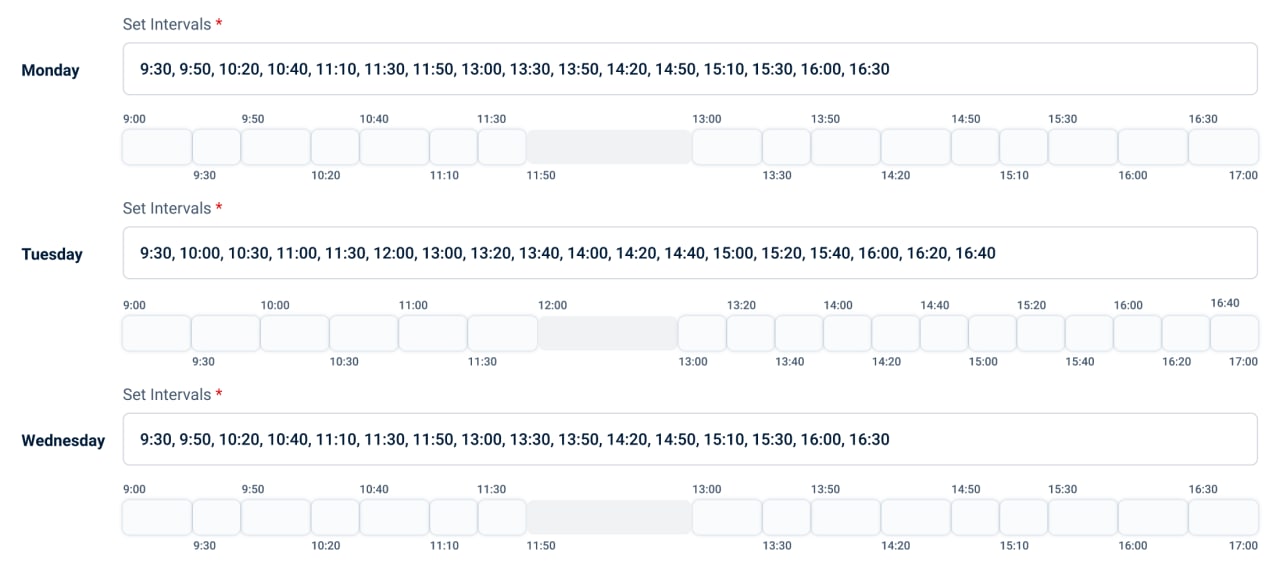The width and height of the screenshot is (1280, 562).
Task: Select Monday's 15:30 to 16:00 slot
Action: [1083, 147]
